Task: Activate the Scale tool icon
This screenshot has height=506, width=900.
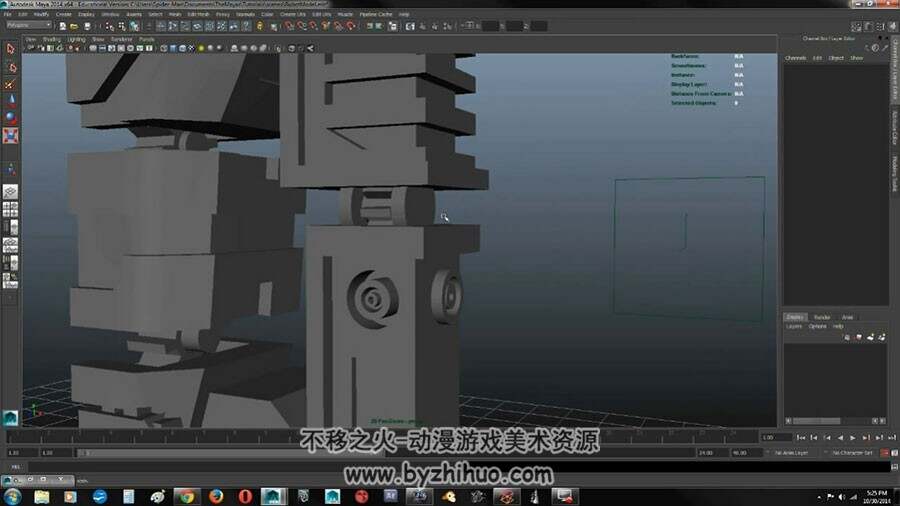Action: [10, 136]
